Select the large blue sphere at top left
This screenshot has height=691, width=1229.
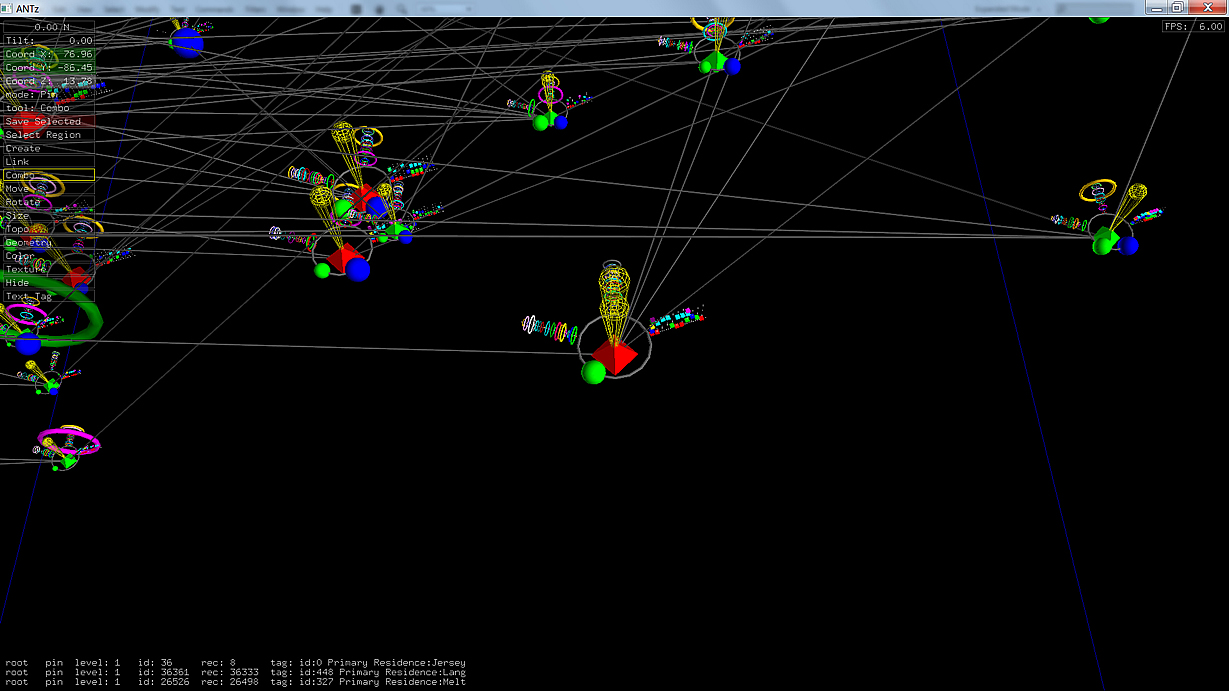tap(186, 42)
